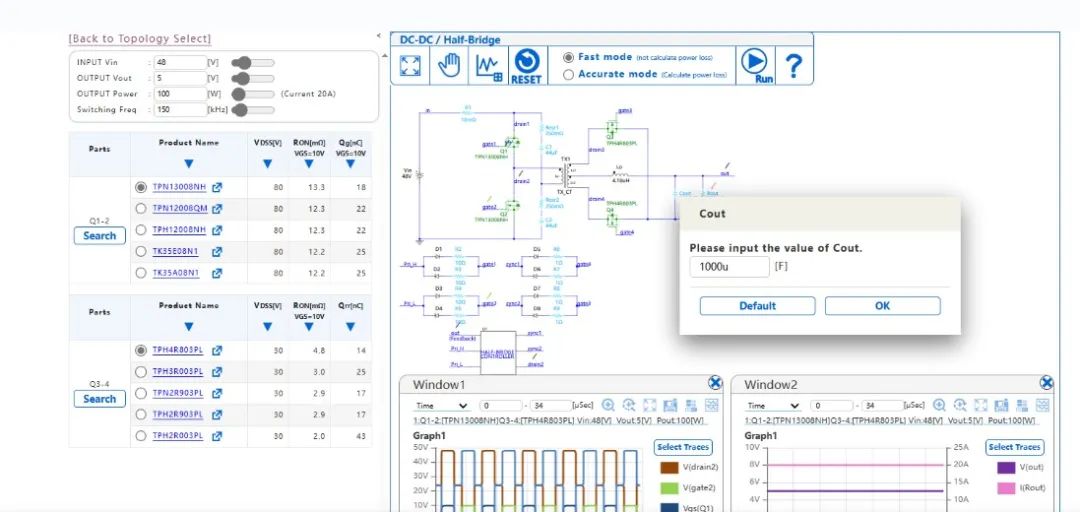
Task: Sort Q1-2 table by Qg arrow
Action: click(351, 164)
